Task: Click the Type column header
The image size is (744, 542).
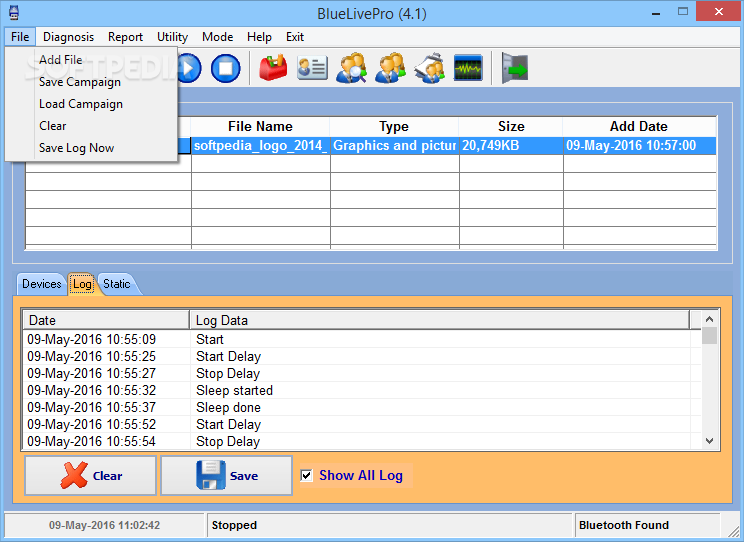Action: point(394,126)
